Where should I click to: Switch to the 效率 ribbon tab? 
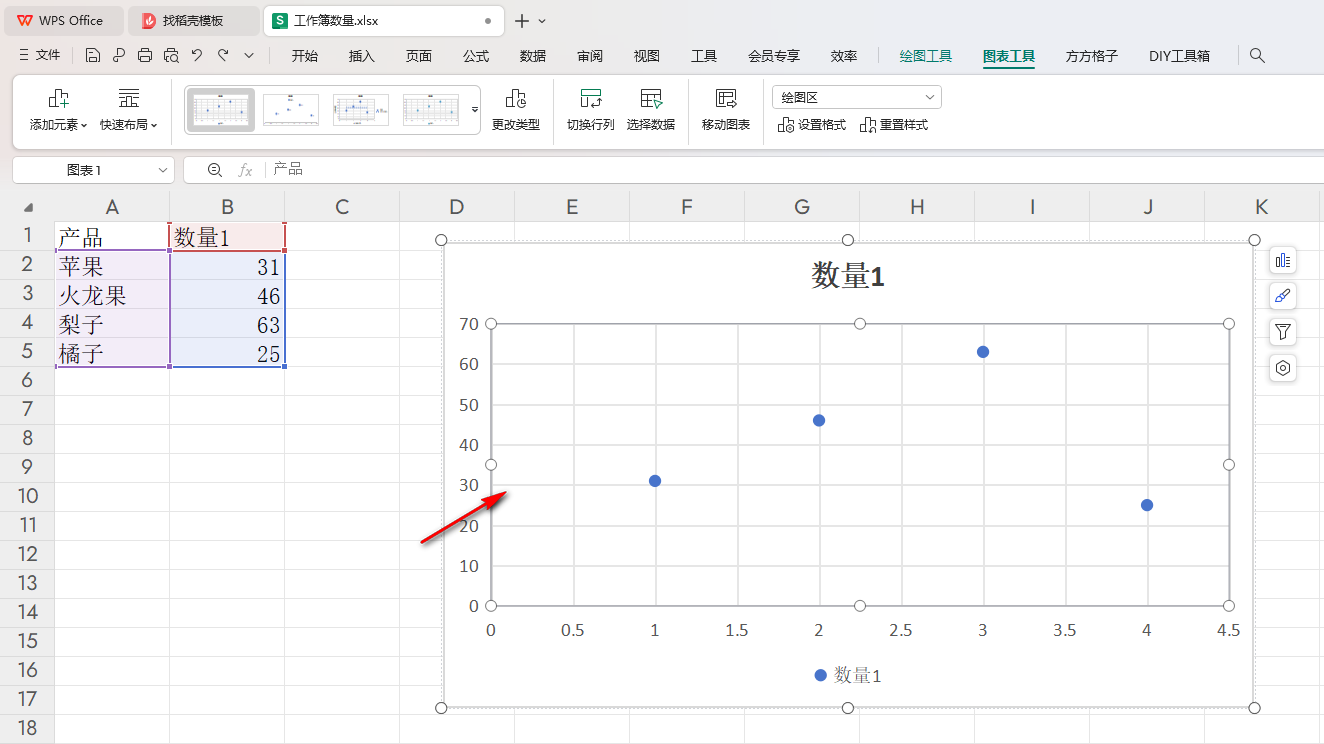click(x=844, y=56)
